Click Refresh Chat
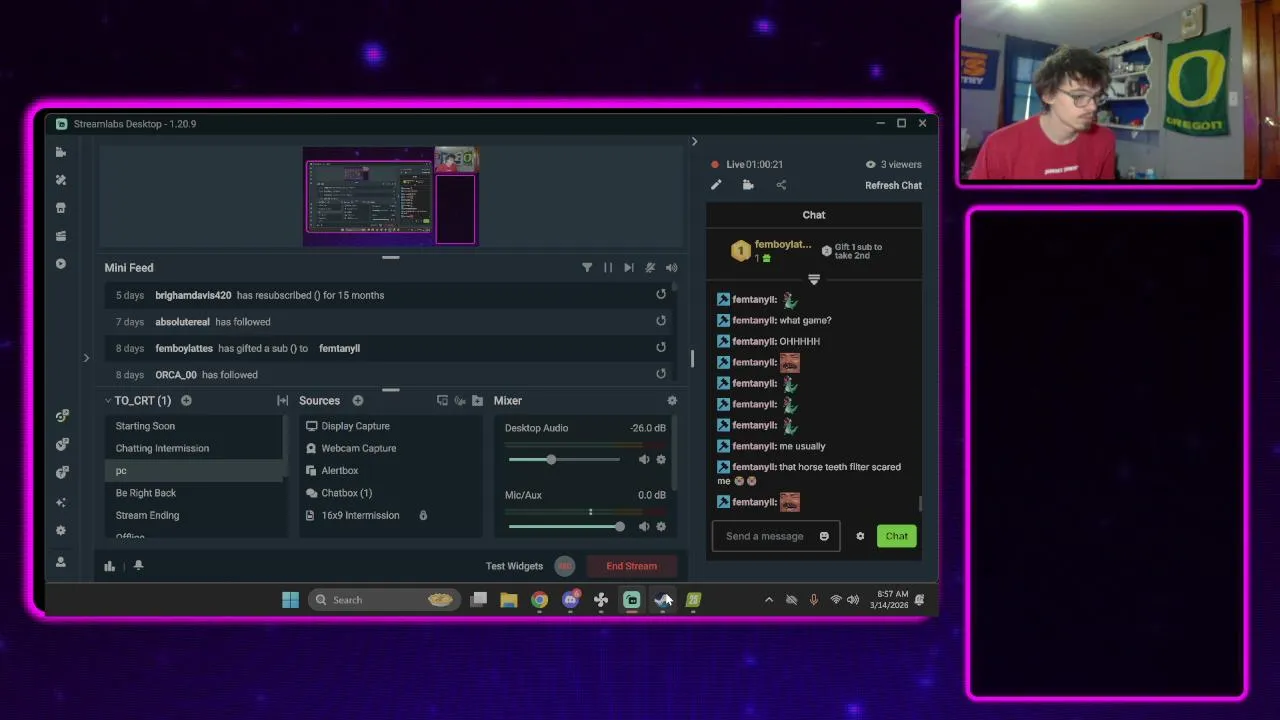This screenshot has width=1280, height=720. point(893,185)
